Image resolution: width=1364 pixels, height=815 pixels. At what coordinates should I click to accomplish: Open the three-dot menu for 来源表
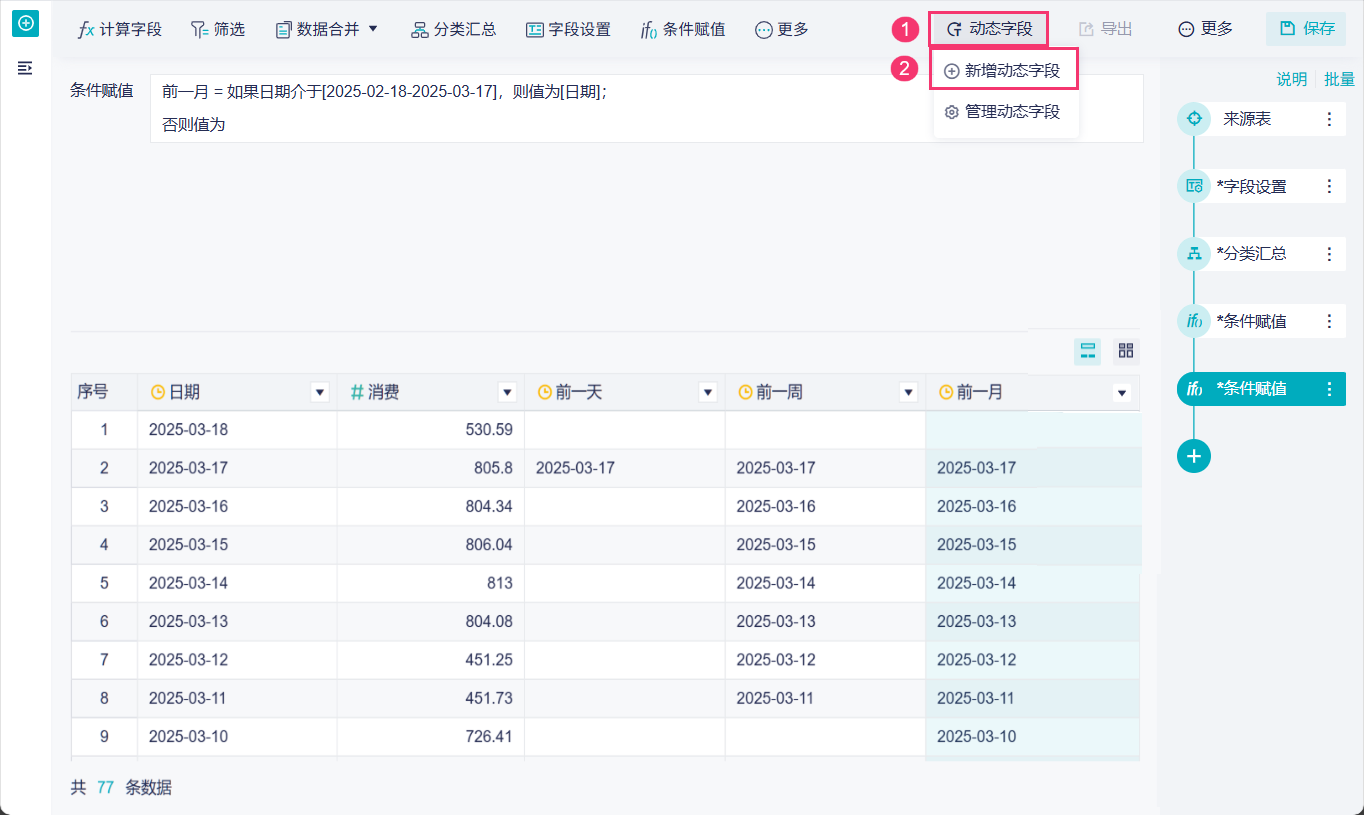pos(1329,119)
